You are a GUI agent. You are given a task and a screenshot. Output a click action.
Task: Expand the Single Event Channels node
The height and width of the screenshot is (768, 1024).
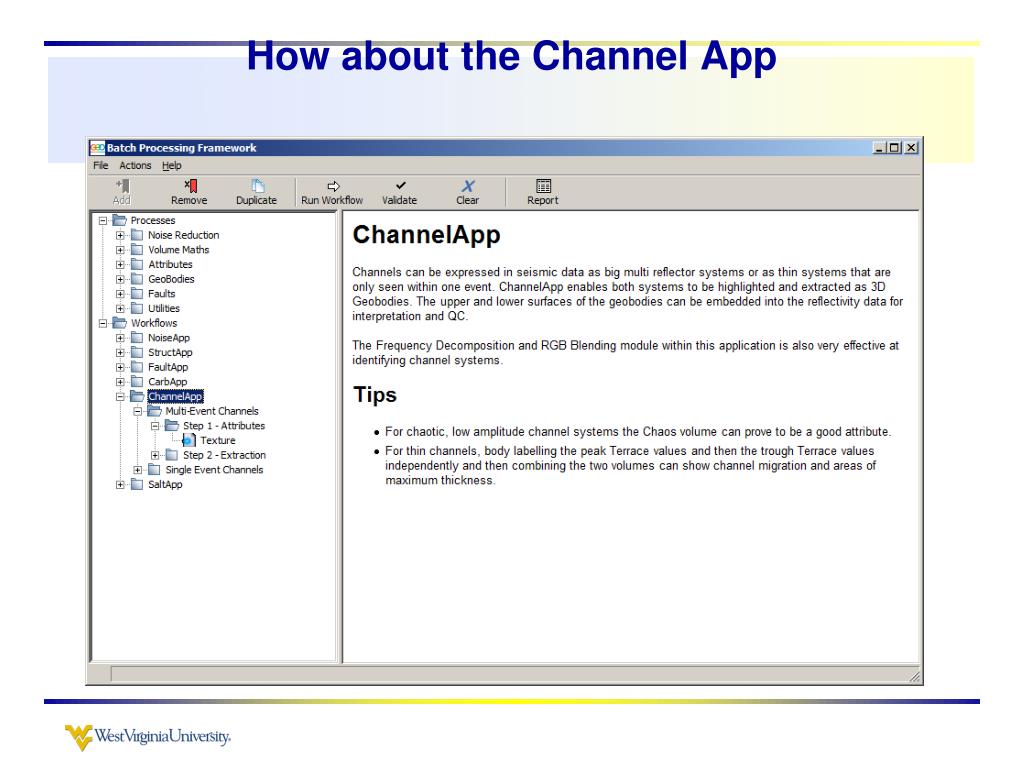tap(138, 470)
